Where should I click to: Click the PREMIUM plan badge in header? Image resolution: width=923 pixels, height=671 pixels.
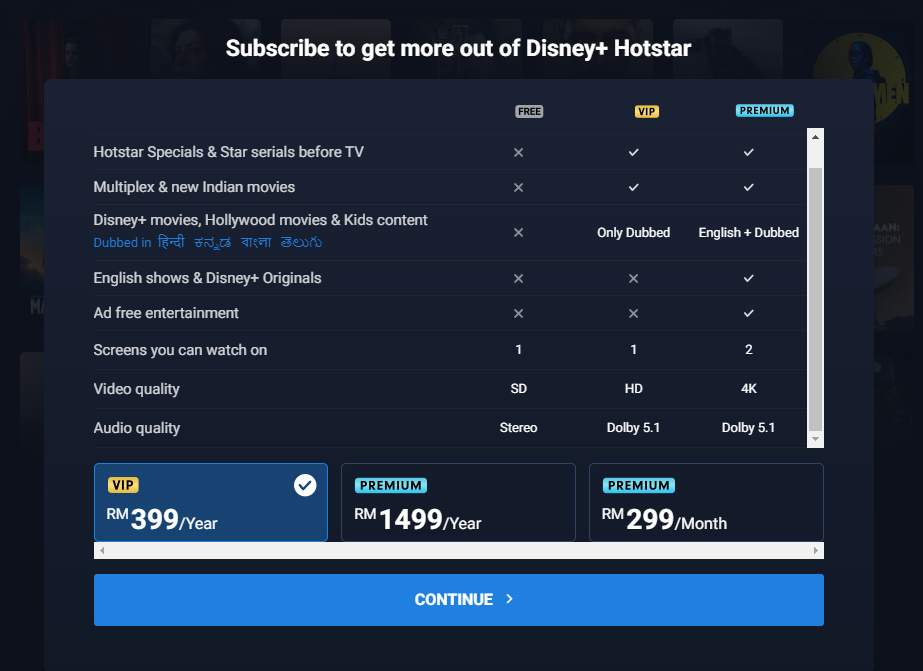pyautogui.click(x=765, y=111)
